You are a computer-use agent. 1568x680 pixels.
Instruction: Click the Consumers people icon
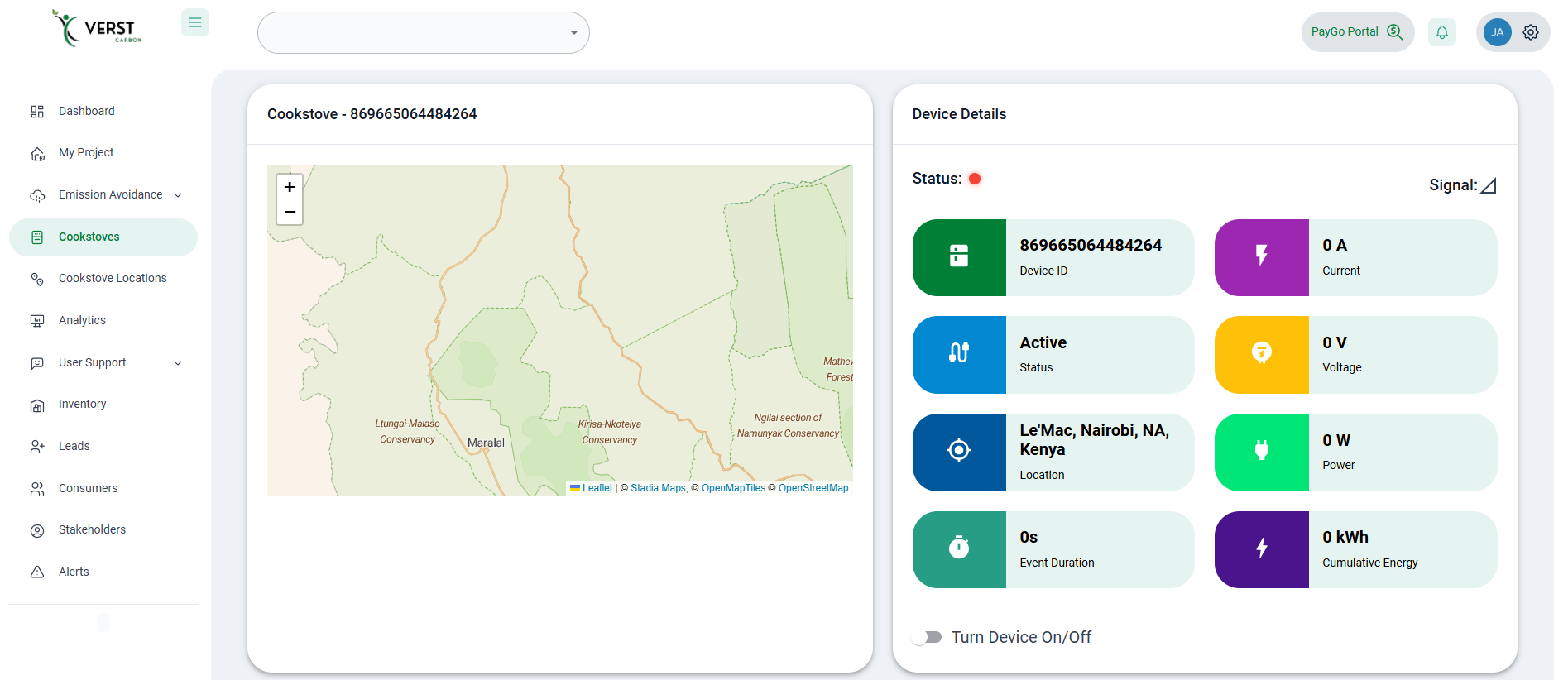point(37,489)
